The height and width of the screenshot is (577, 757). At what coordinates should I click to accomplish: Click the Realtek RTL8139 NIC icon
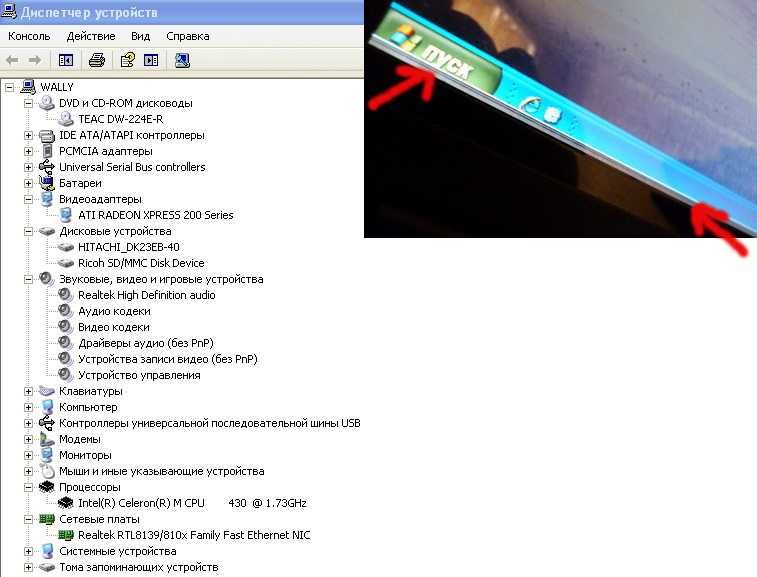point(66,535)
